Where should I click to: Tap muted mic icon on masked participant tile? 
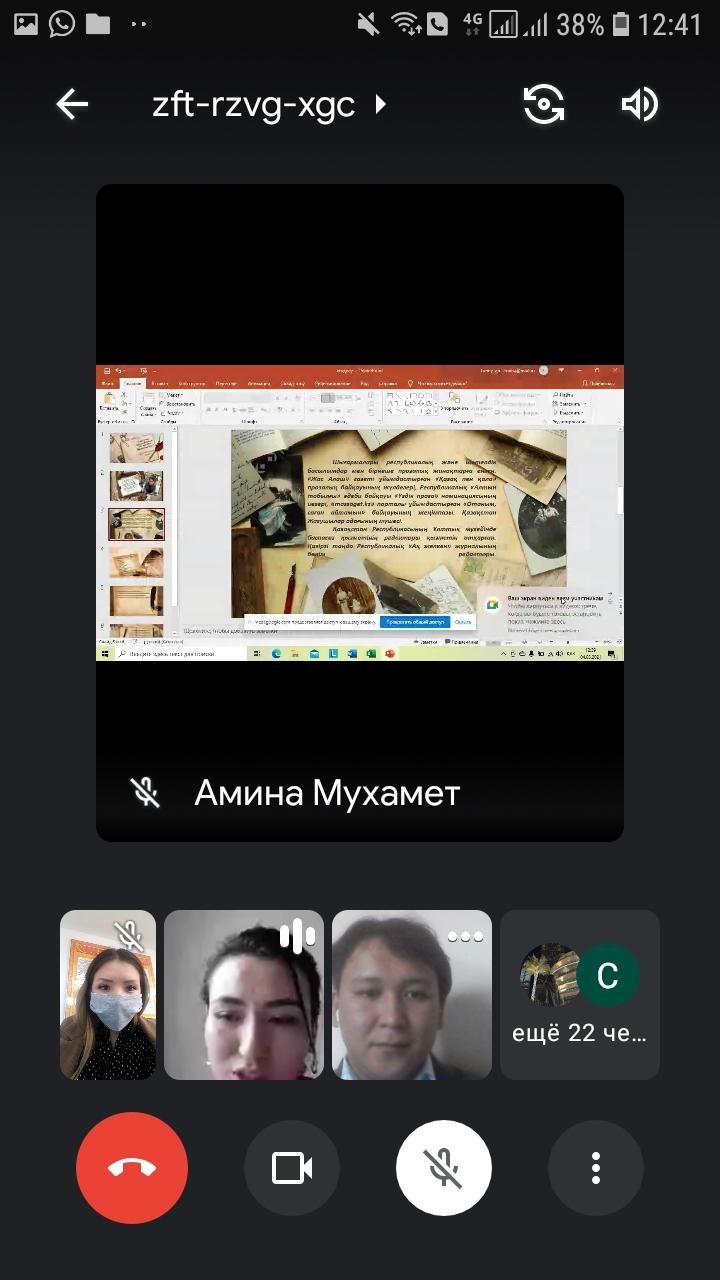(x=129, y=935)
